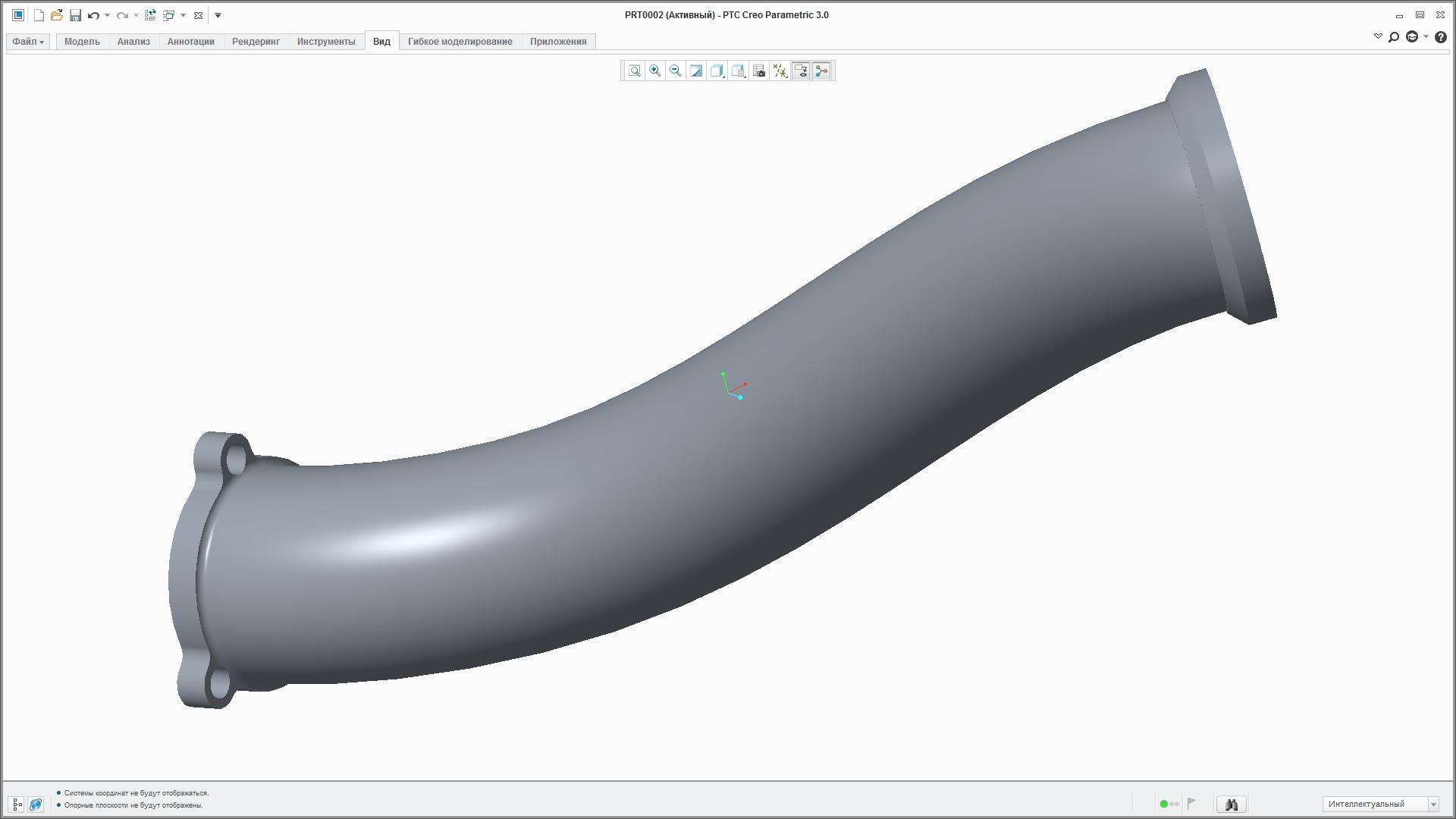Toggle annotation display button
1456x819 pixels.
pyautogui.click(x=801, y=71)
